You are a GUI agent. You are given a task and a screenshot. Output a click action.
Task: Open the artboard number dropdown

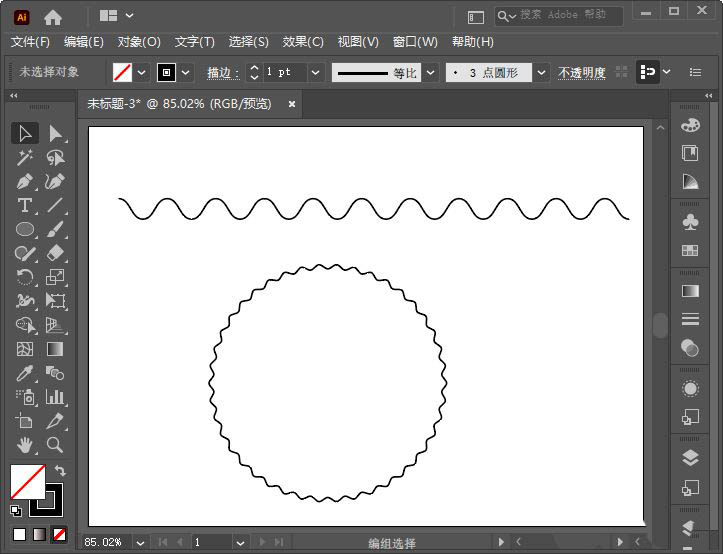point(240,542)
